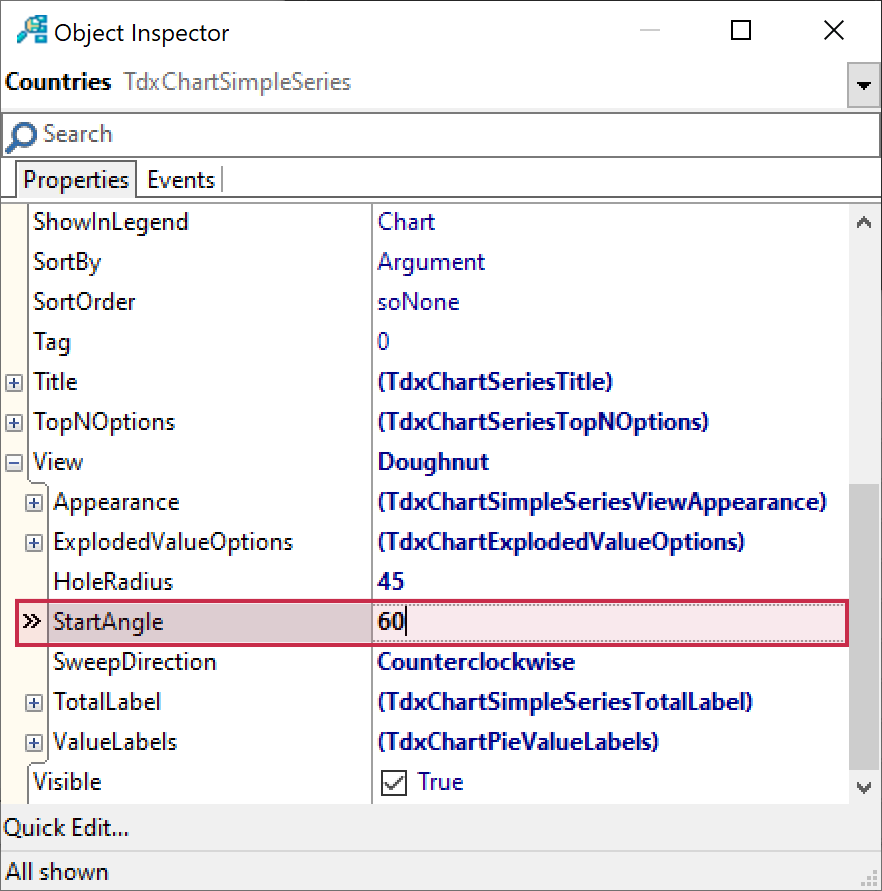Expand the Appearance sub-property

click(x=34, y=502)
